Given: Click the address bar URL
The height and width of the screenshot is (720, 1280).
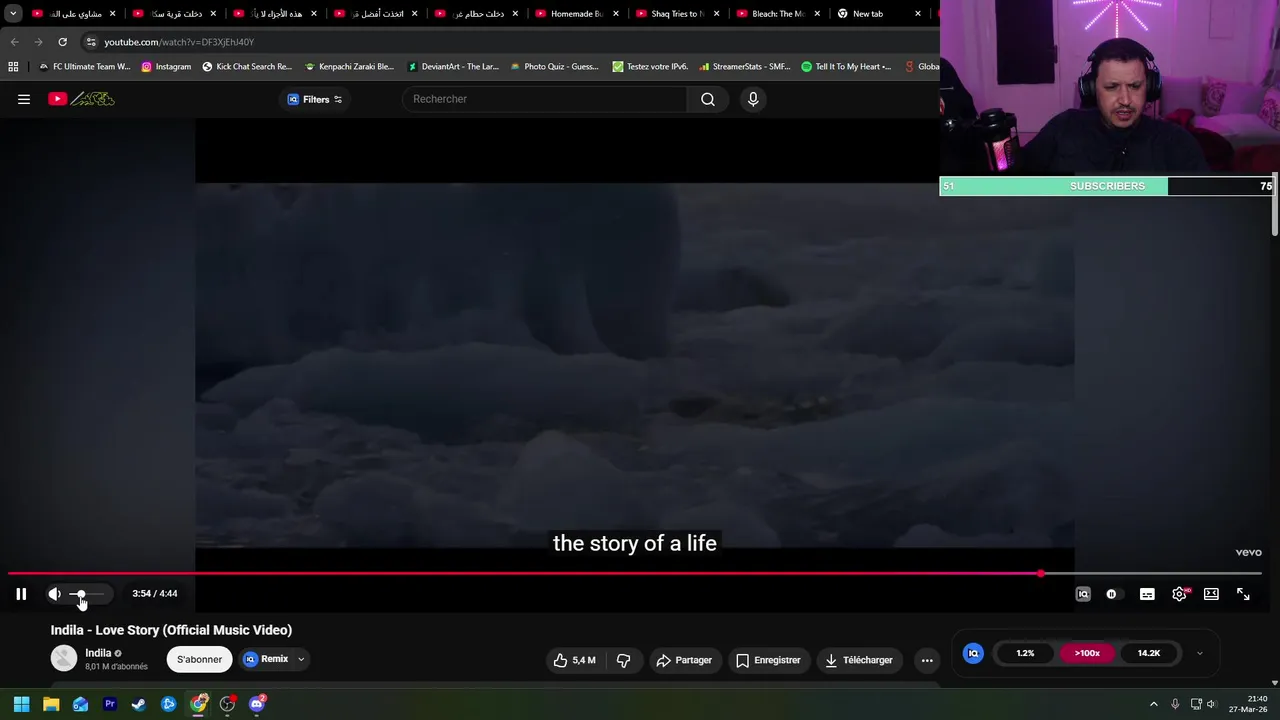Looking at the screenshot, I should click(179, 42).
